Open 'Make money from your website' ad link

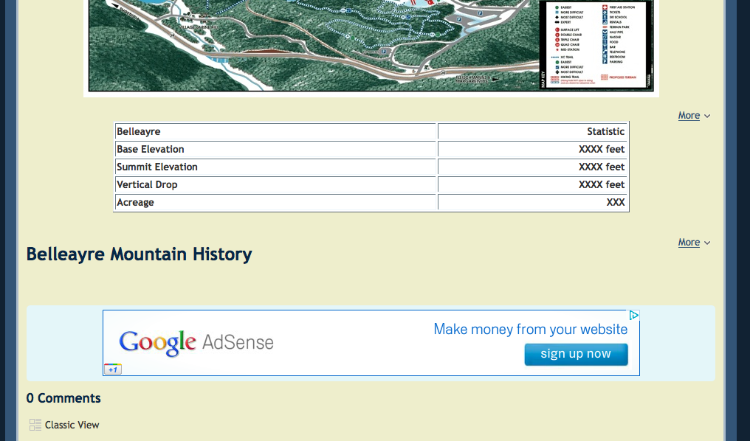click(530, 329)
